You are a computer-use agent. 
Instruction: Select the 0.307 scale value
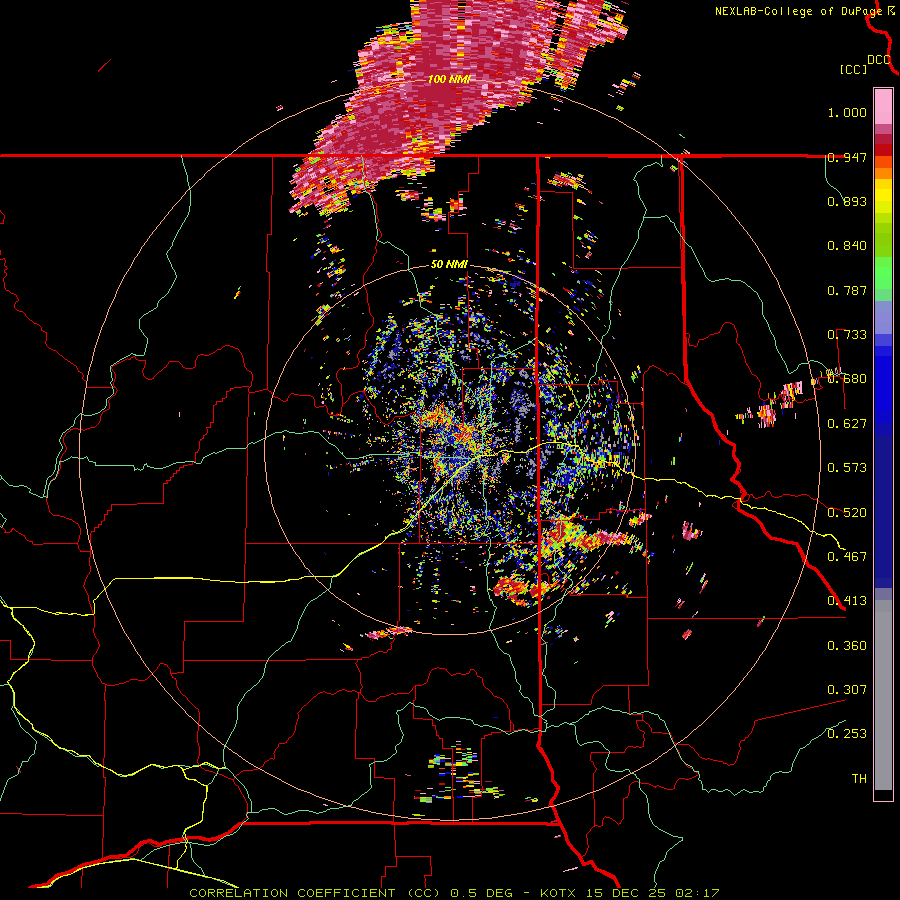point(847,689)
